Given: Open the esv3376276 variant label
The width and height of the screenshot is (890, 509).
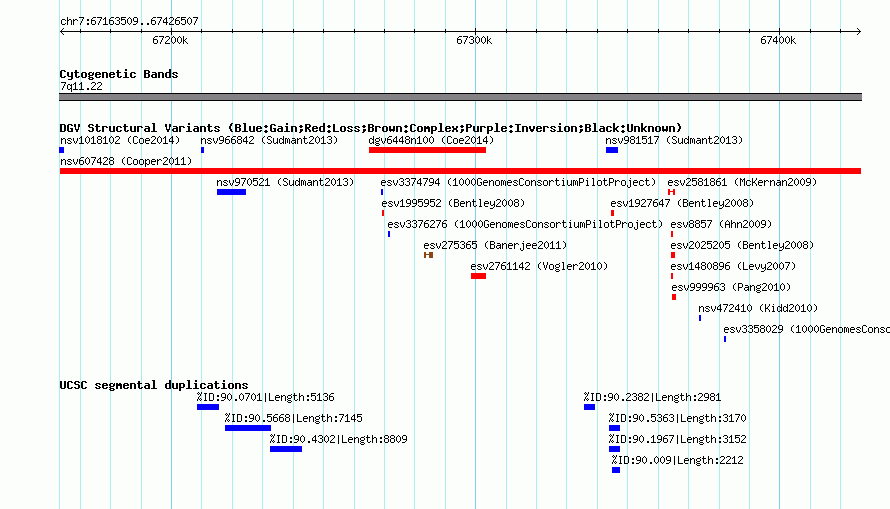Looking at the screenshot, I should [525, 224].
